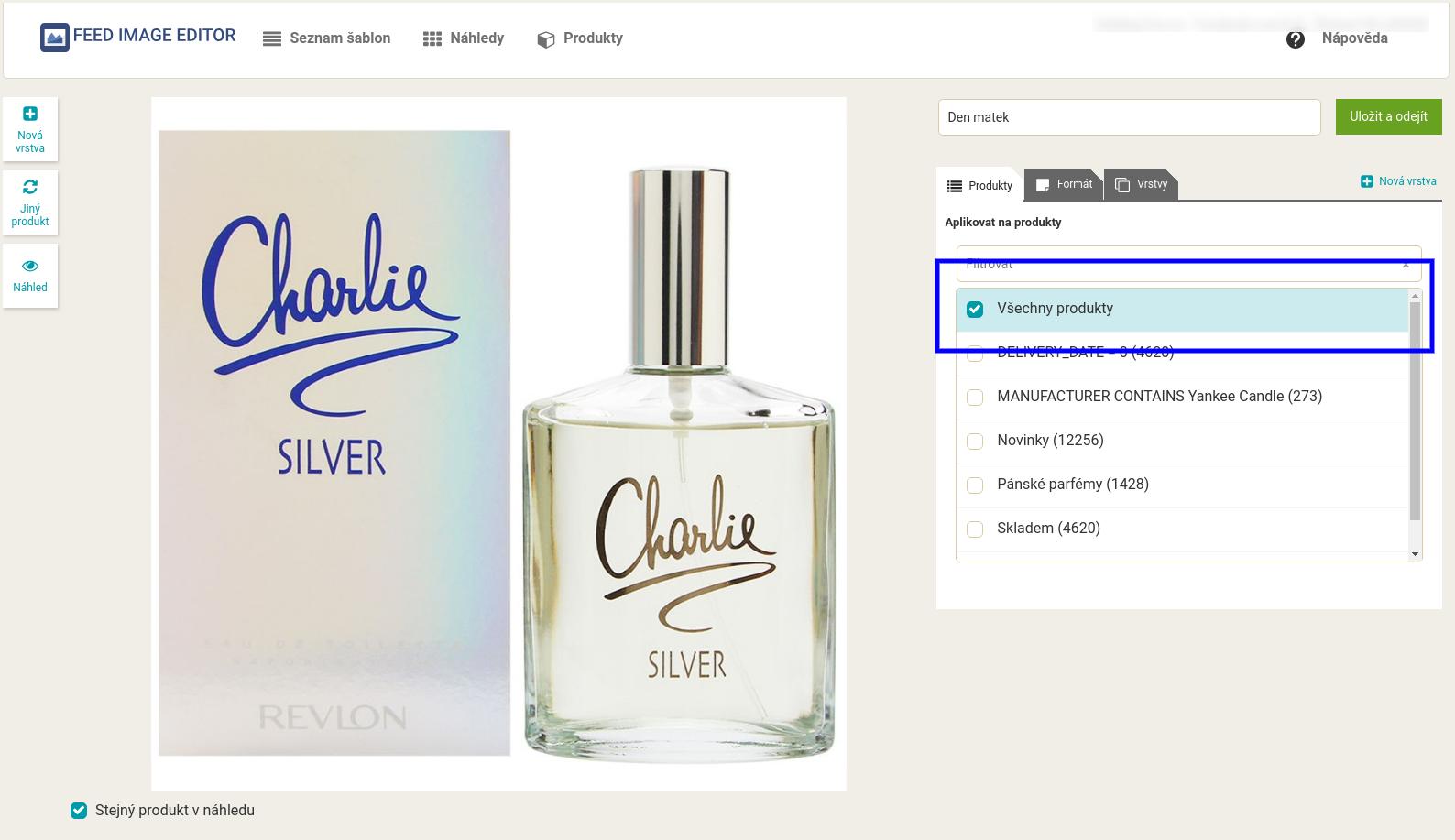Click the Feed Image Editor logo icon
Viewport: 1455px width, 840px height.
[55, 37]
